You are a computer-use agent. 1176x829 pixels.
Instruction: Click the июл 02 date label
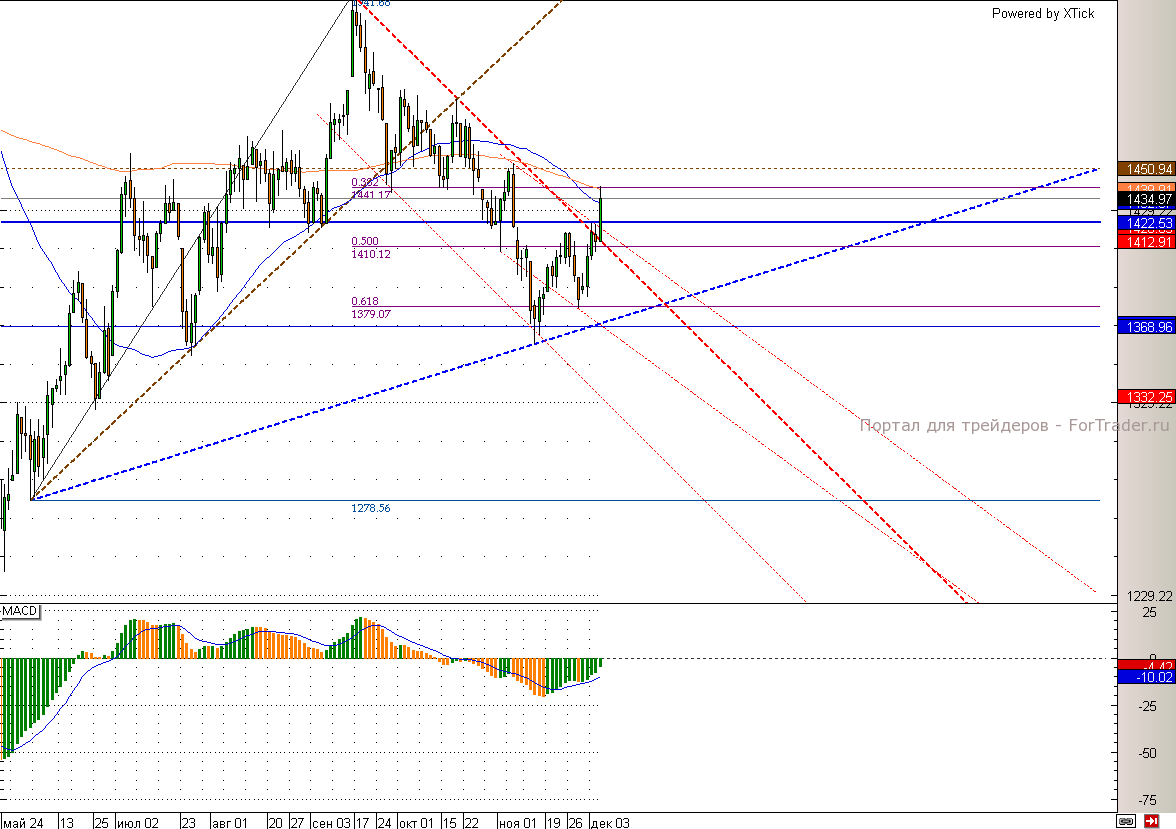(139, 822)
